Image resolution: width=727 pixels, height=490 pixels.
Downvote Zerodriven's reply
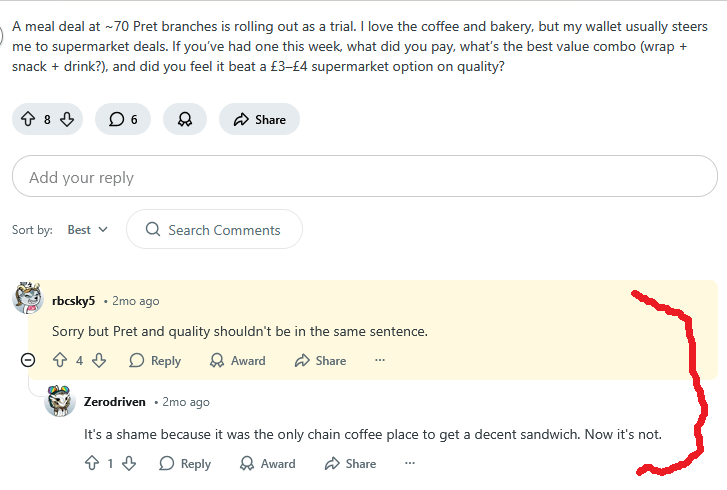pyautogui.click(x=129, y=464)
